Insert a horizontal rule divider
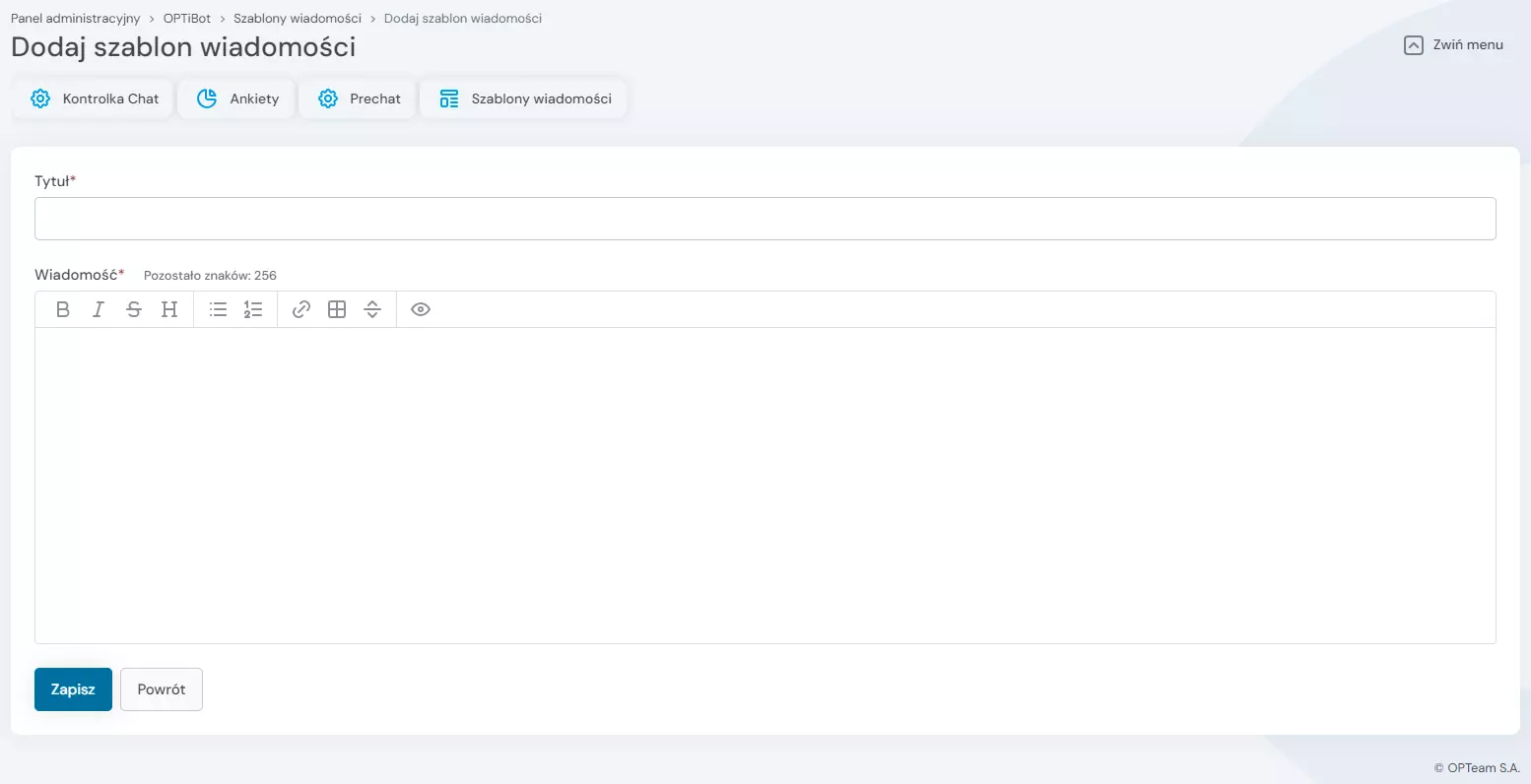 372,309
